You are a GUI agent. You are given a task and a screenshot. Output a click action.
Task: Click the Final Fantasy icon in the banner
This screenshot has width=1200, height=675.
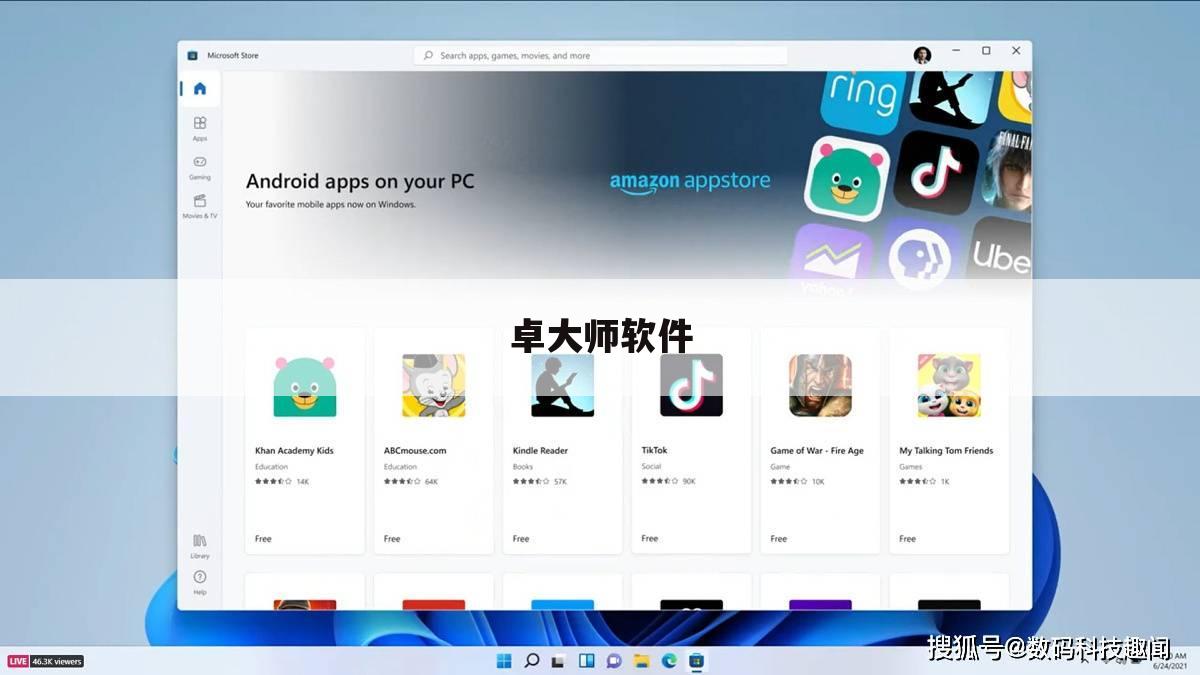click(1008, 170)
